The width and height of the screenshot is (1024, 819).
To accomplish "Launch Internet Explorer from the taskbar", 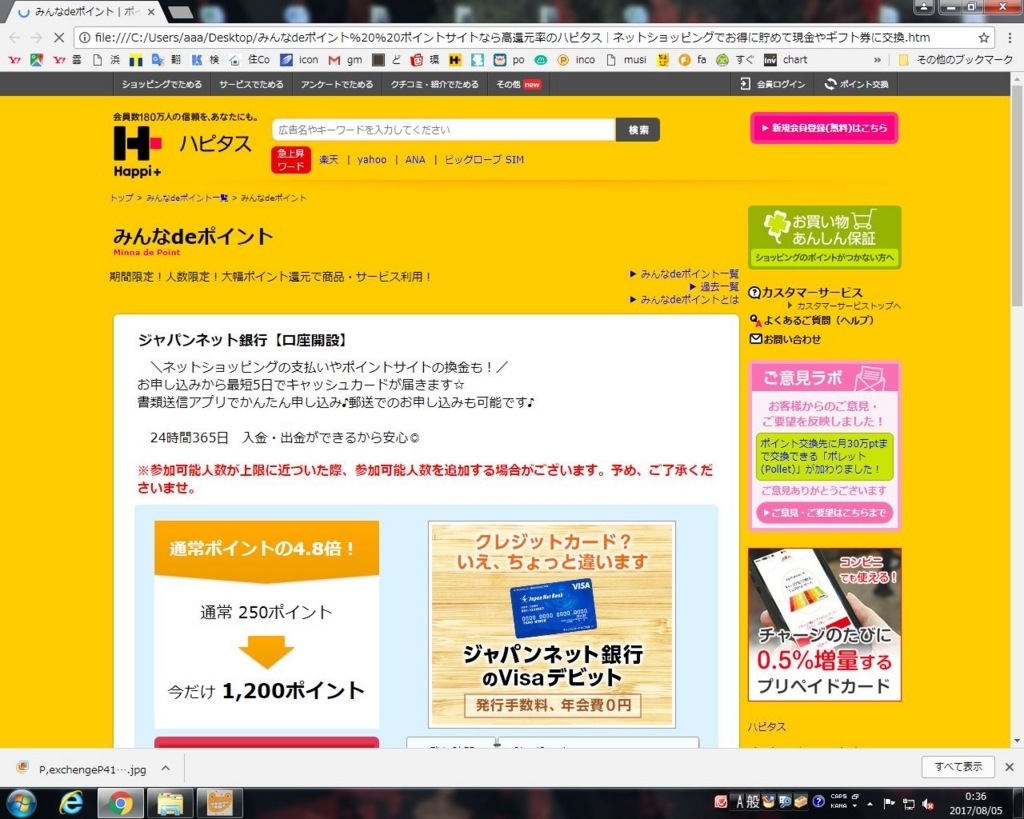I will tap(71, 803).
